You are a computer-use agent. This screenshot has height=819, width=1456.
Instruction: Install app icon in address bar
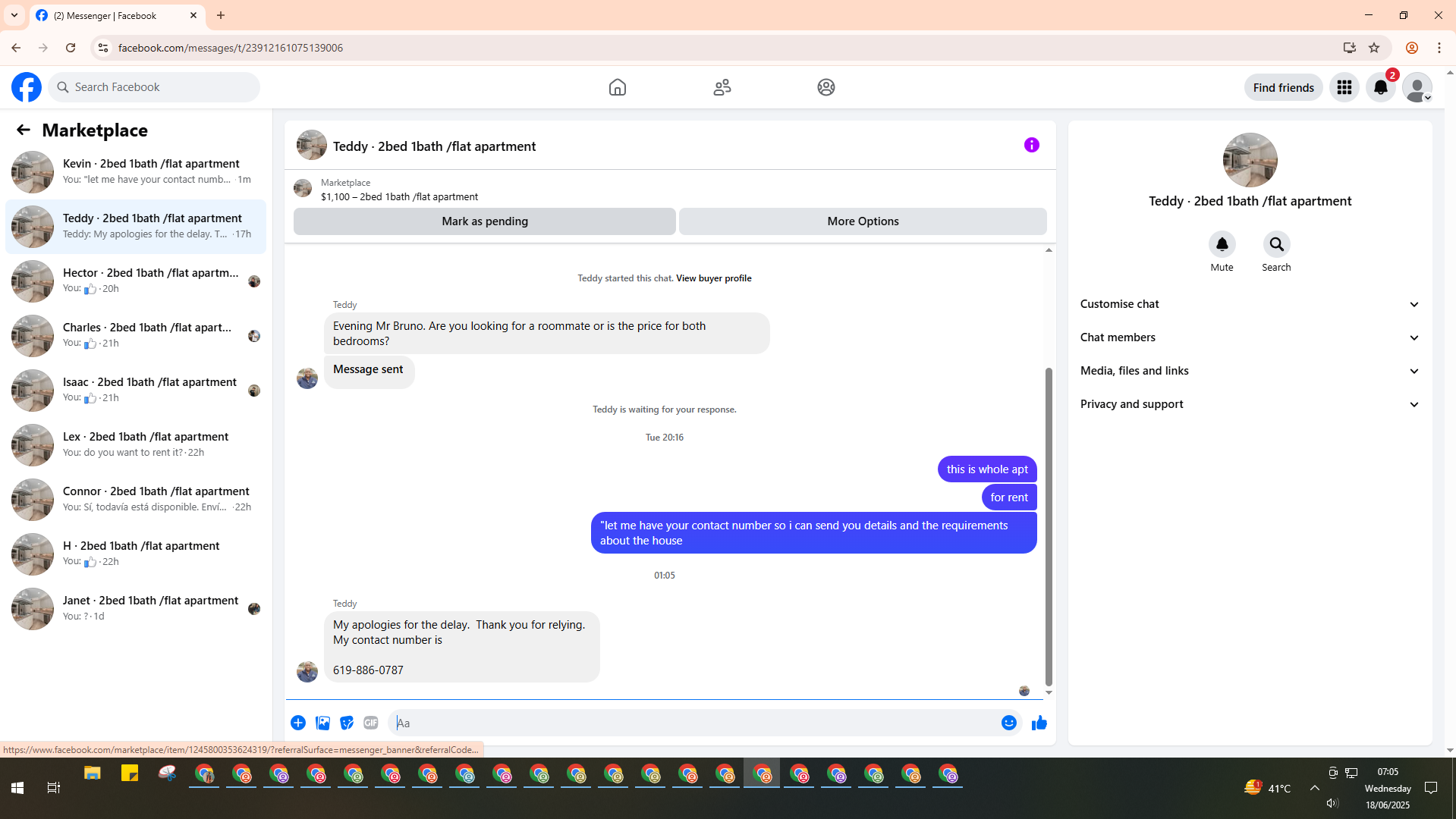point(1350,48)
